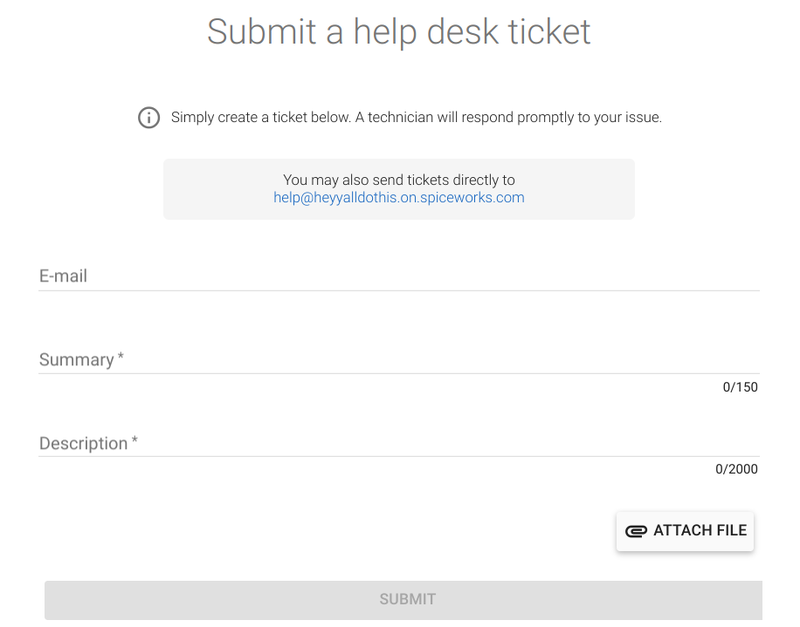Click the underline beneath the E-mail field
Screen dimensions: 800x627
[399, 290]
